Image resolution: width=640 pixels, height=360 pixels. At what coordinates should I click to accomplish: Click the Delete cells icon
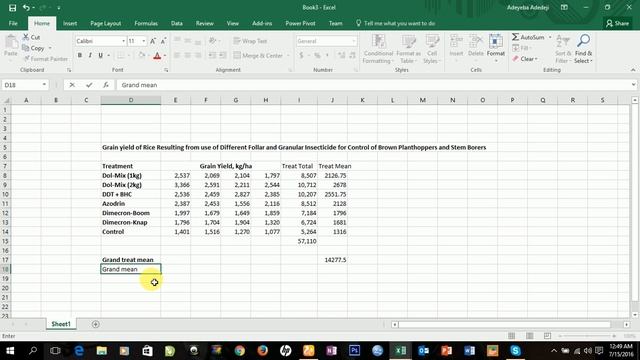pos(476,42)
